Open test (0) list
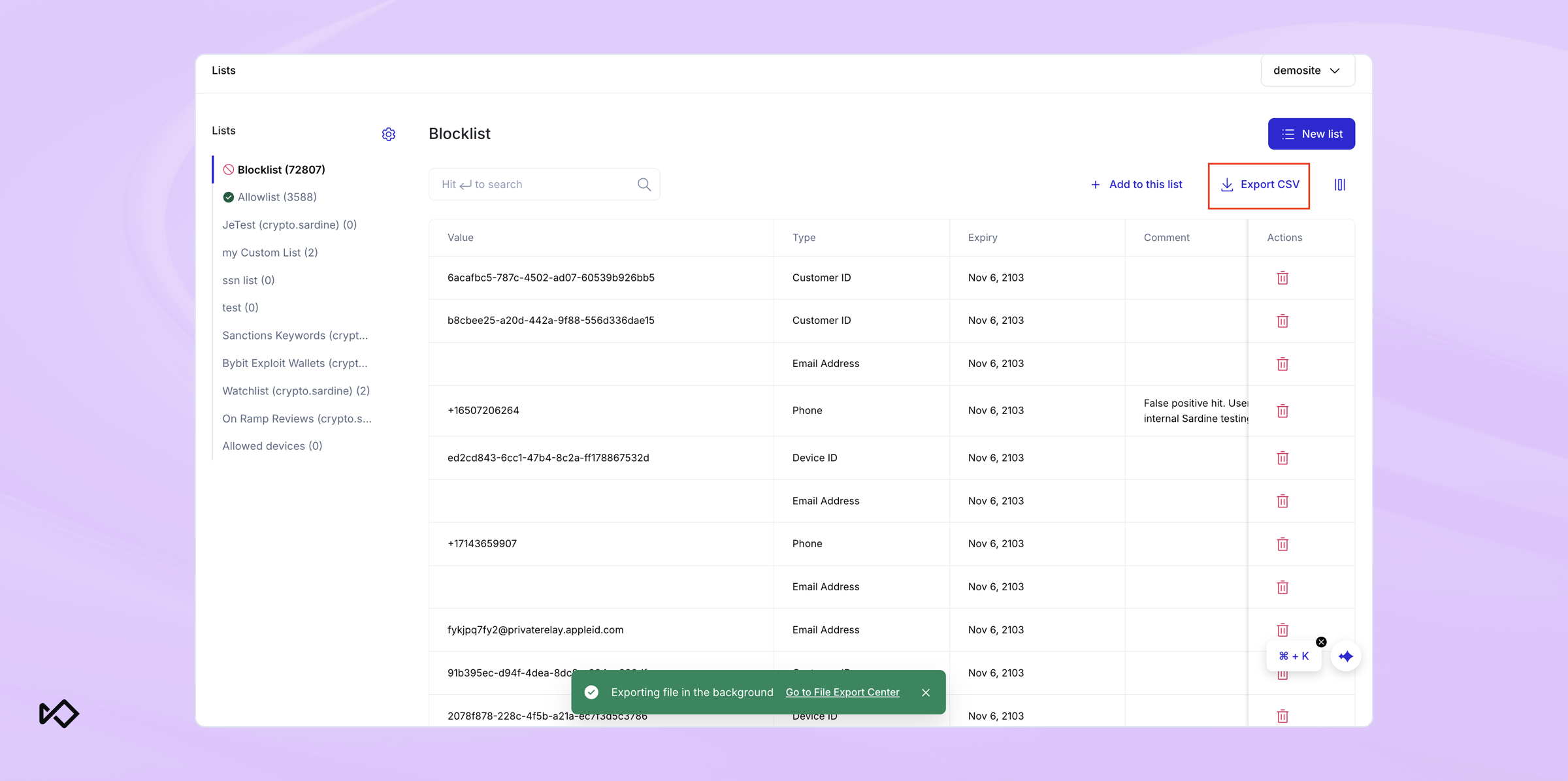The height and width of the screenshot is (781, 1568). 240,308
